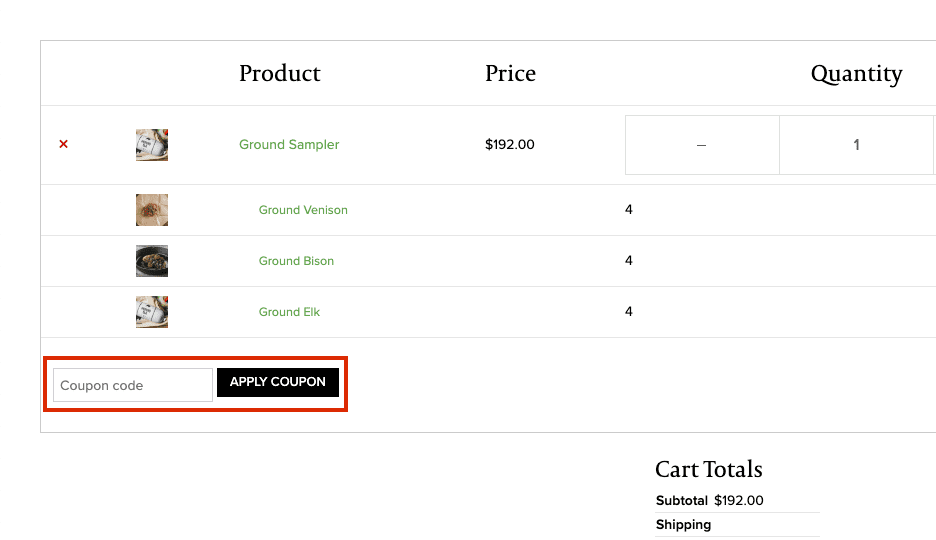Follow the Ground Sampler product link
The image size is (936, 540).
tap(289, 144)
